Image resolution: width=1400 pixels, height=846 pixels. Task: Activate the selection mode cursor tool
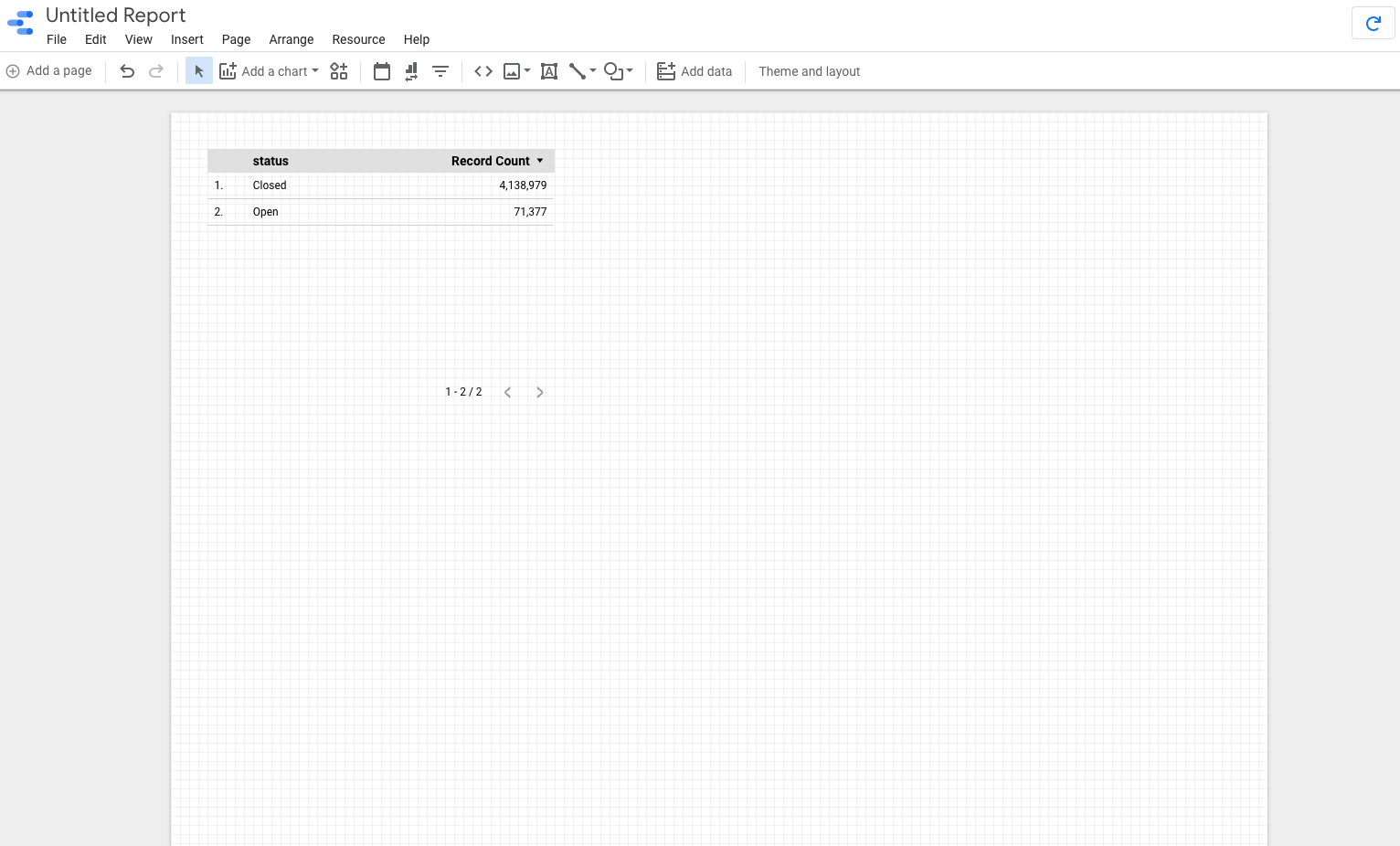[x=199, y=71]
